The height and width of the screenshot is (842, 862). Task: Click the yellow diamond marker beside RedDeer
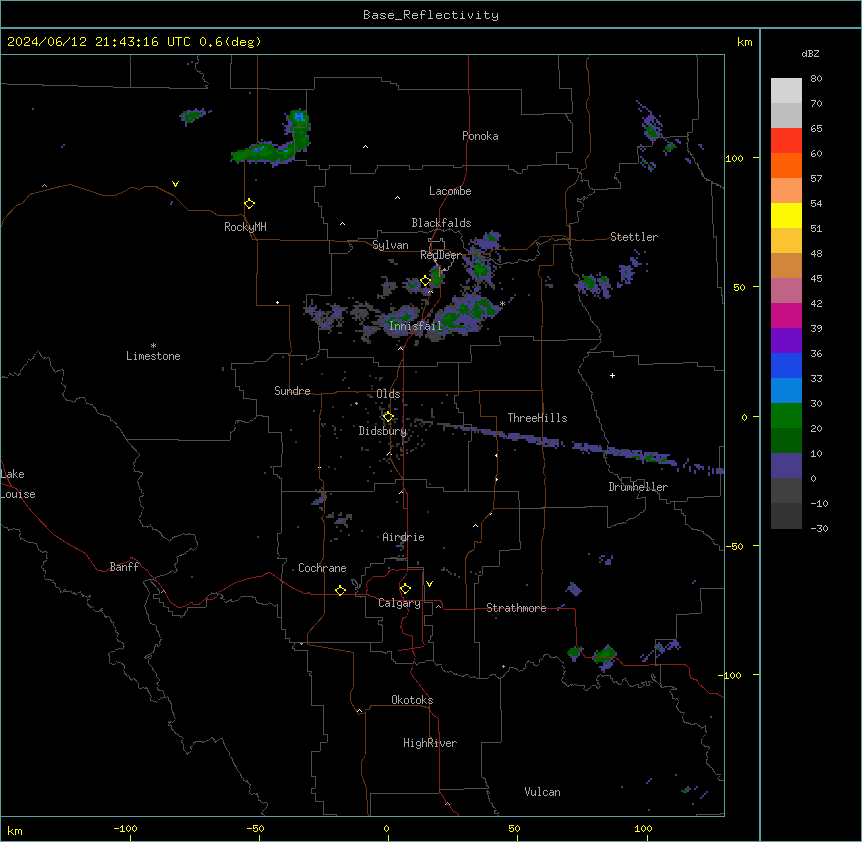click(x=426, y=281)
